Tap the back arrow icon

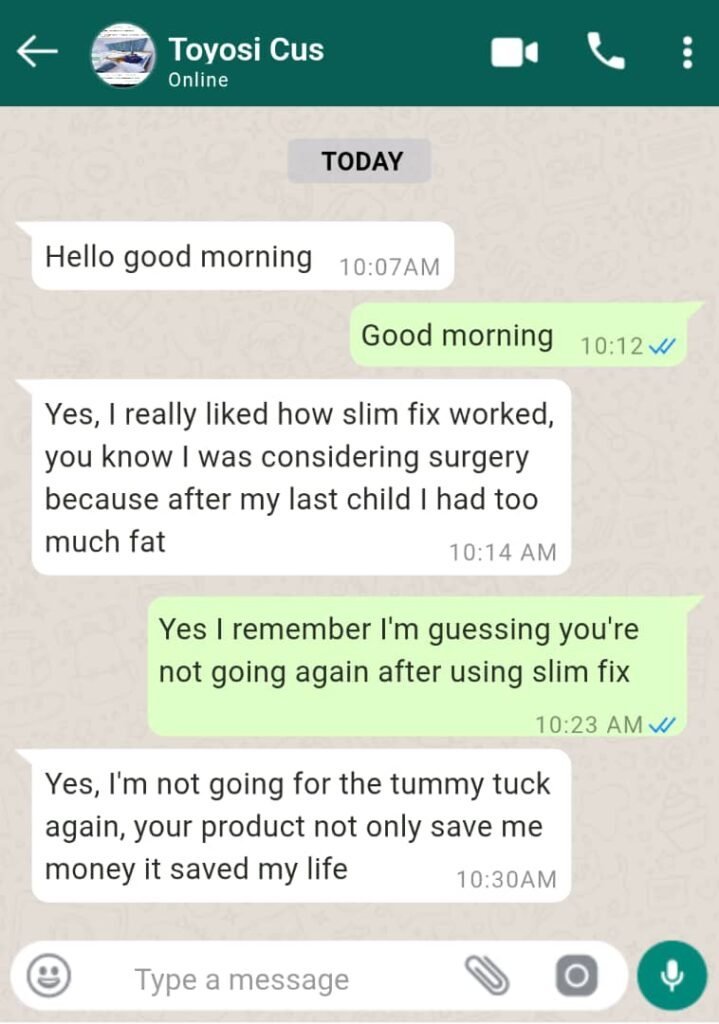[37, 52]
